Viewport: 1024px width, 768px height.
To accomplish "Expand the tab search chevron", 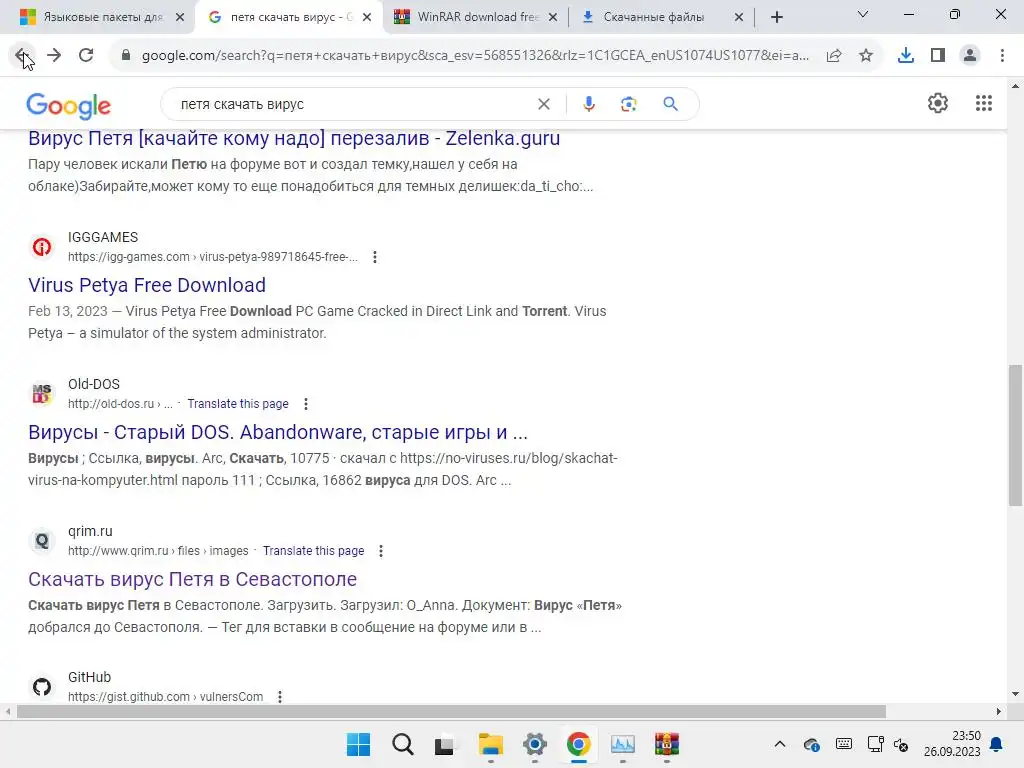I will click(x=863, y=14).
